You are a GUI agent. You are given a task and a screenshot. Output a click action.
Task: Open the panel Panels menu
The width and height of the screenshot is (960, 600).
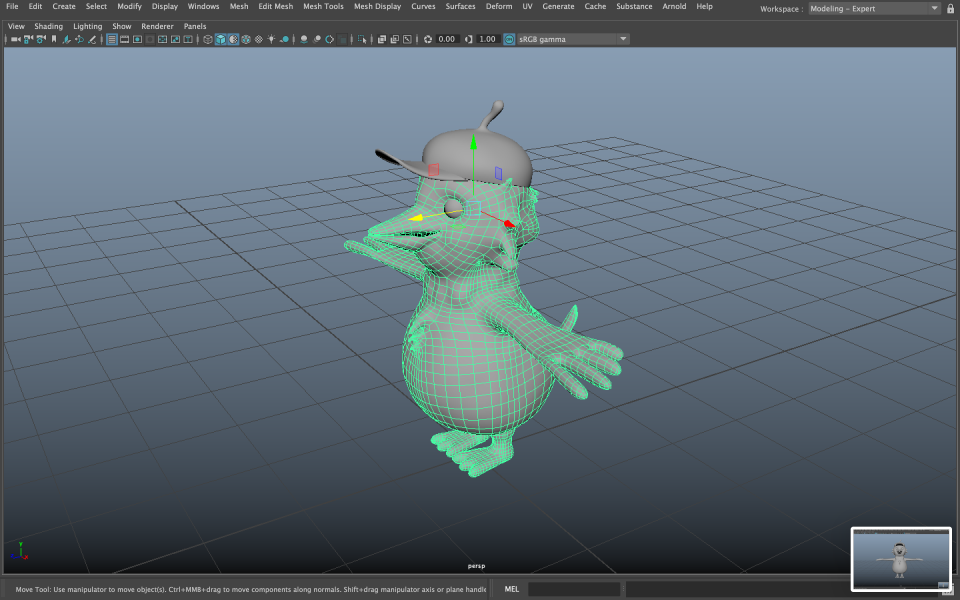(x=195, y=26)
